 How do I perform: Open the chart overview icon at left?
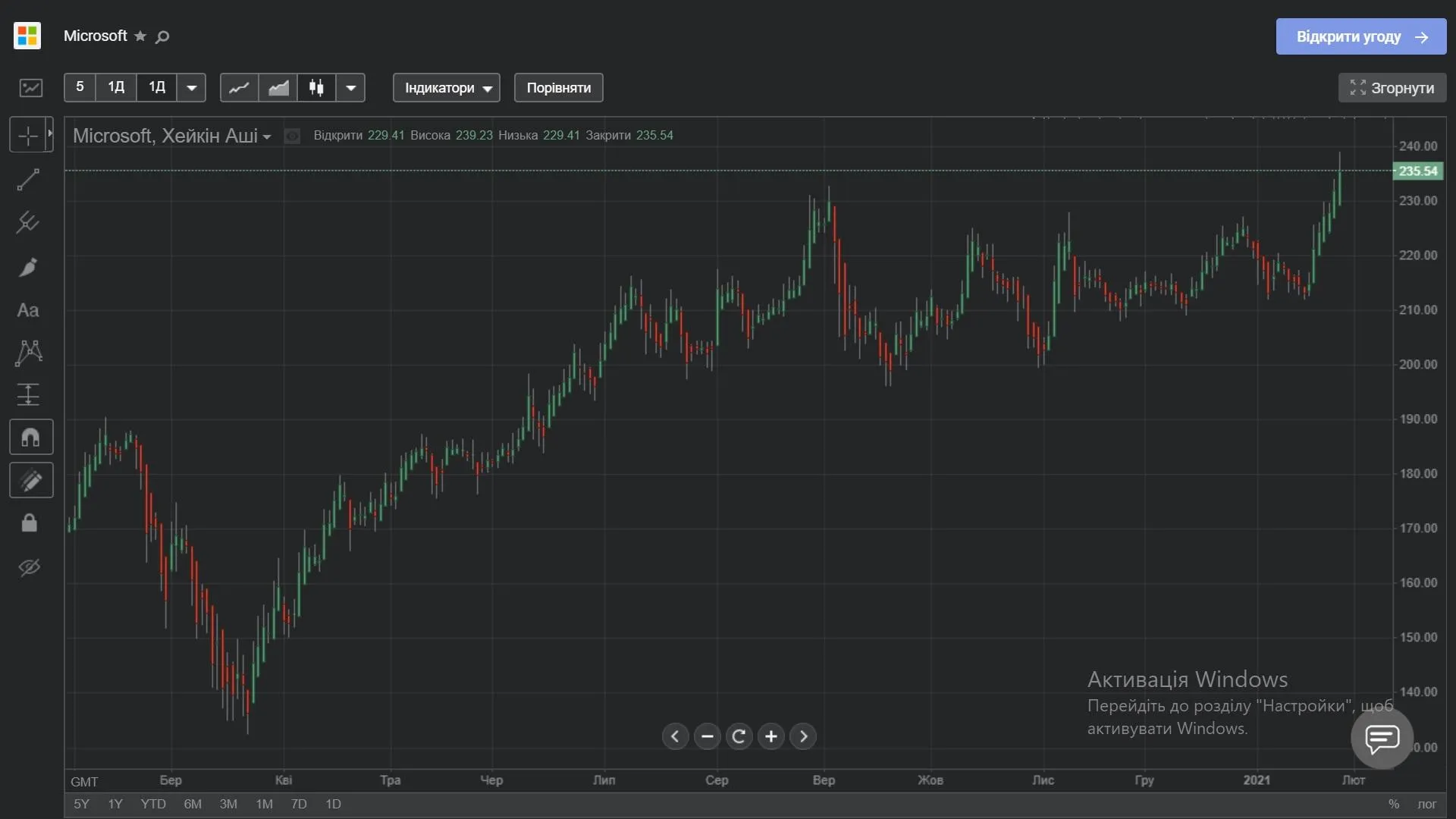coord(31,88)
